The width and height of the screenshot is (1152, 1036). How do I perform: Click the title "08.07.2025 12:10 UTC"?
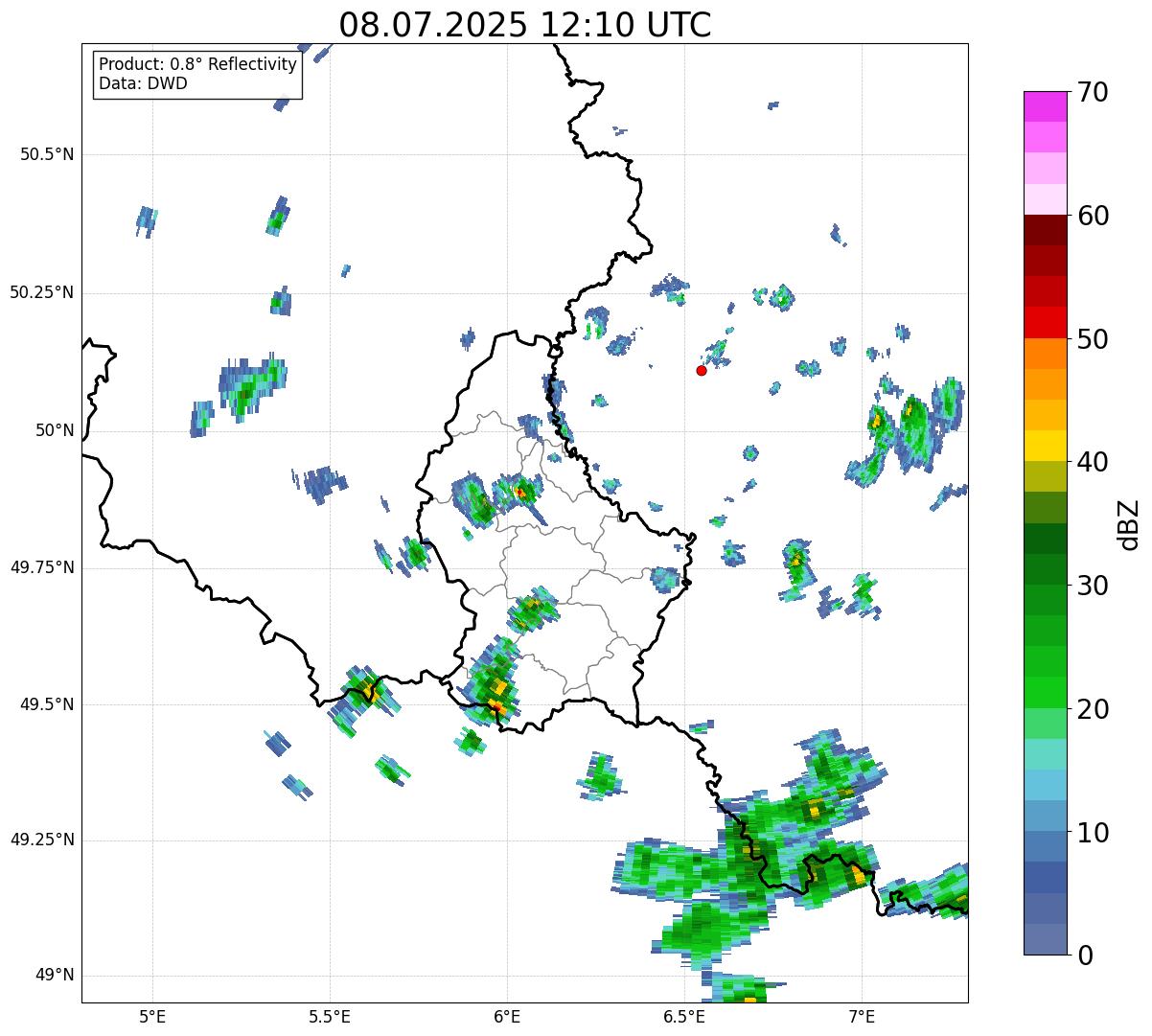[525, 24]
